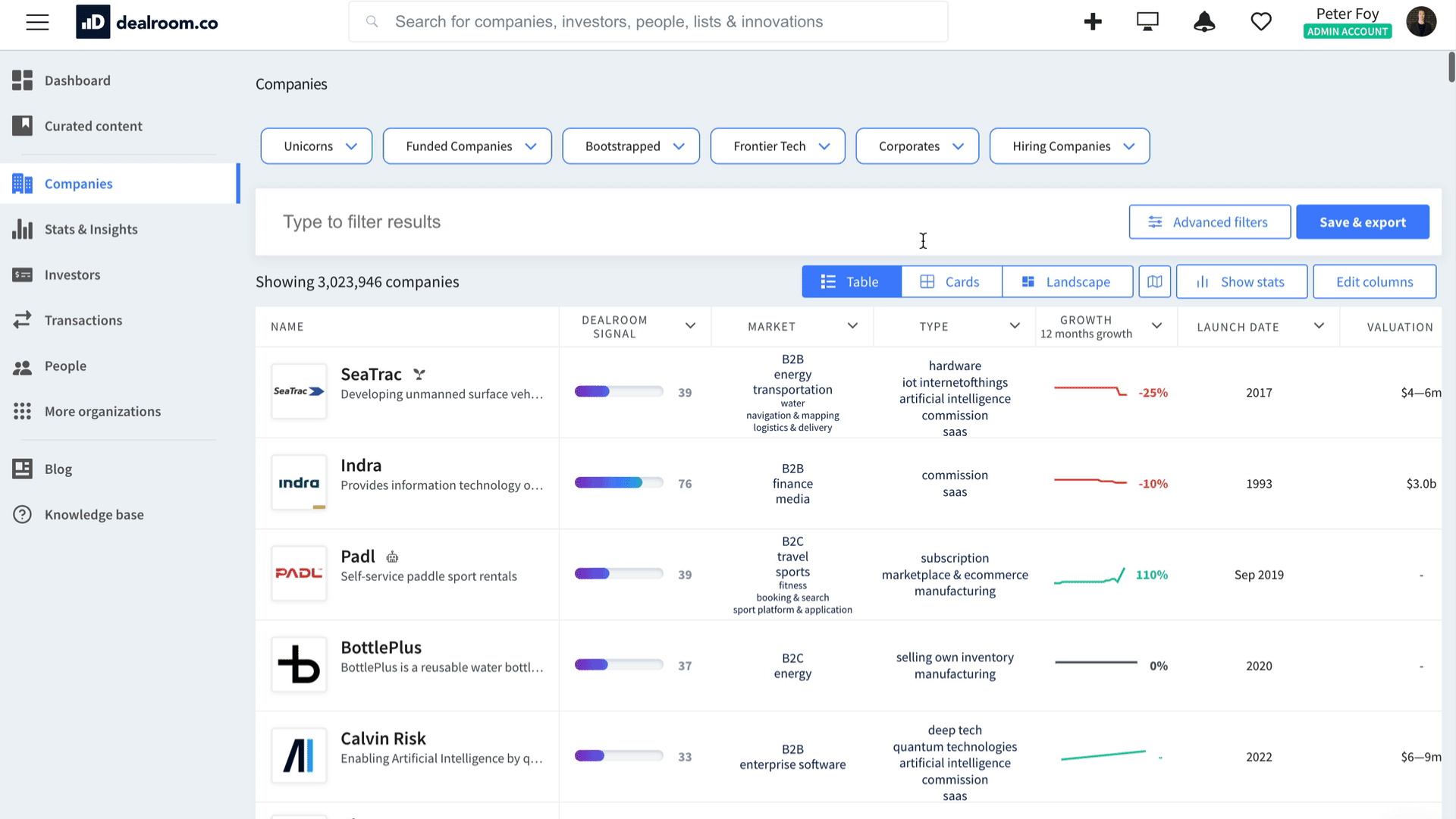Viewport: 1456px width, 819px height.
Task: Click the page vertical scrollbar
Action: [1451, 67]
